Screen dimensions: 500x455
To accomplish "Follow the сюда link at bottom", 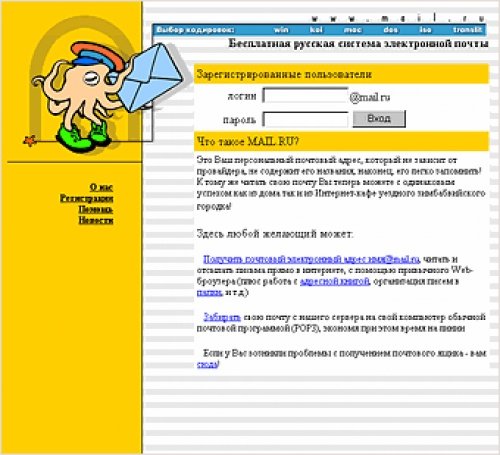I will pyautogui.click(x=207, y=364).
